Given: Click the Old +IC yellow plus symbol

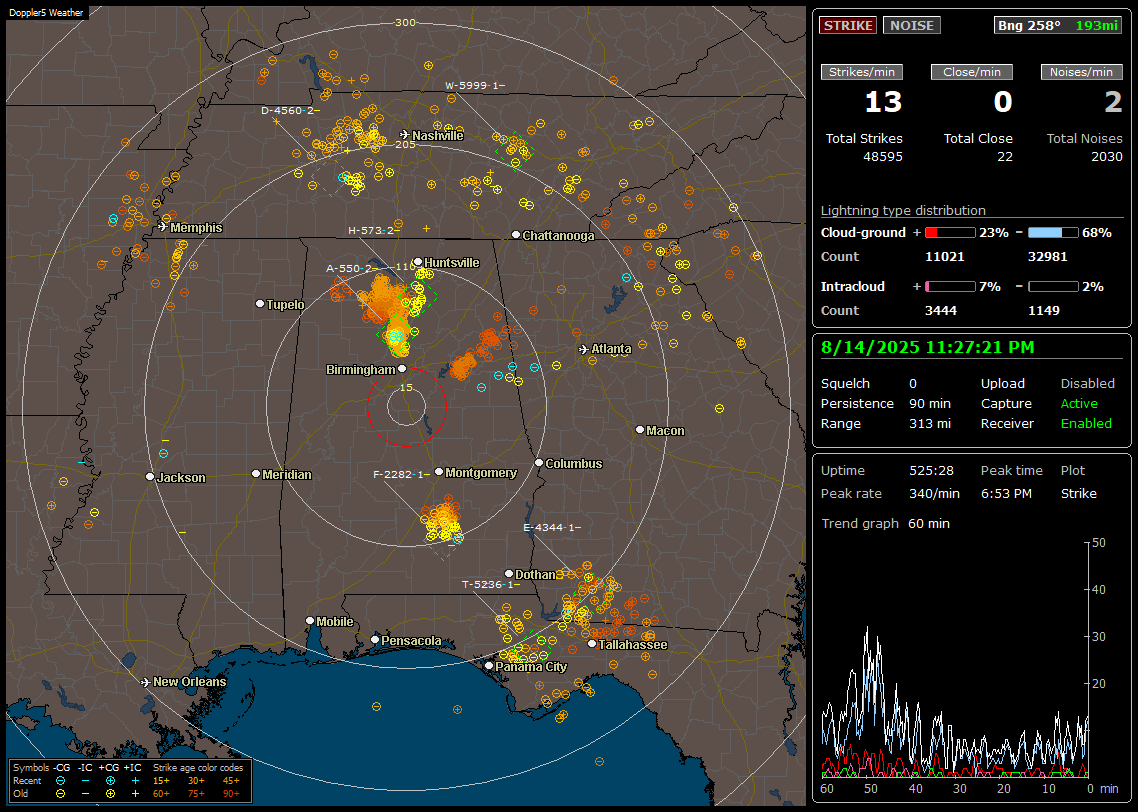Looking at the screenshot, I should click(x=135, y=794).
